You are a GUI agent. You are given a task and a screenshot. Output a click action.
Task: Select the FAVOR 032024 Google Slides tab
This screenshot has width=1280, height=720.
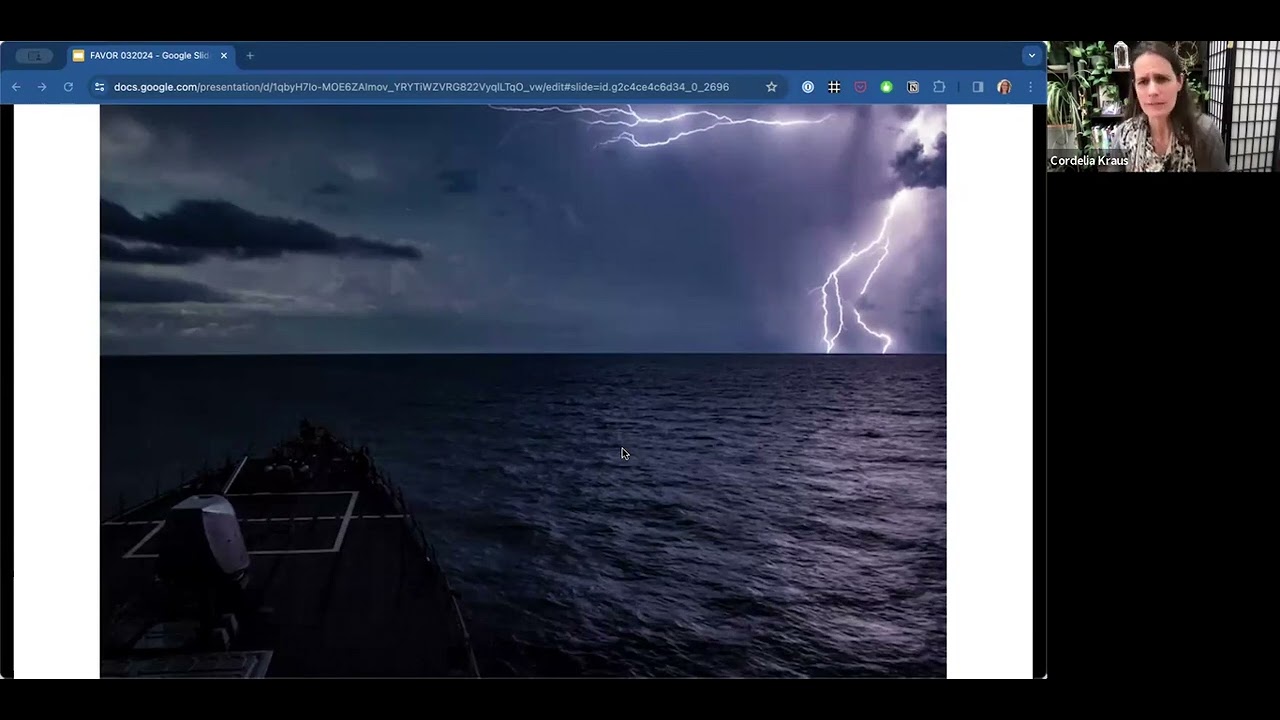tap(150, 56)
